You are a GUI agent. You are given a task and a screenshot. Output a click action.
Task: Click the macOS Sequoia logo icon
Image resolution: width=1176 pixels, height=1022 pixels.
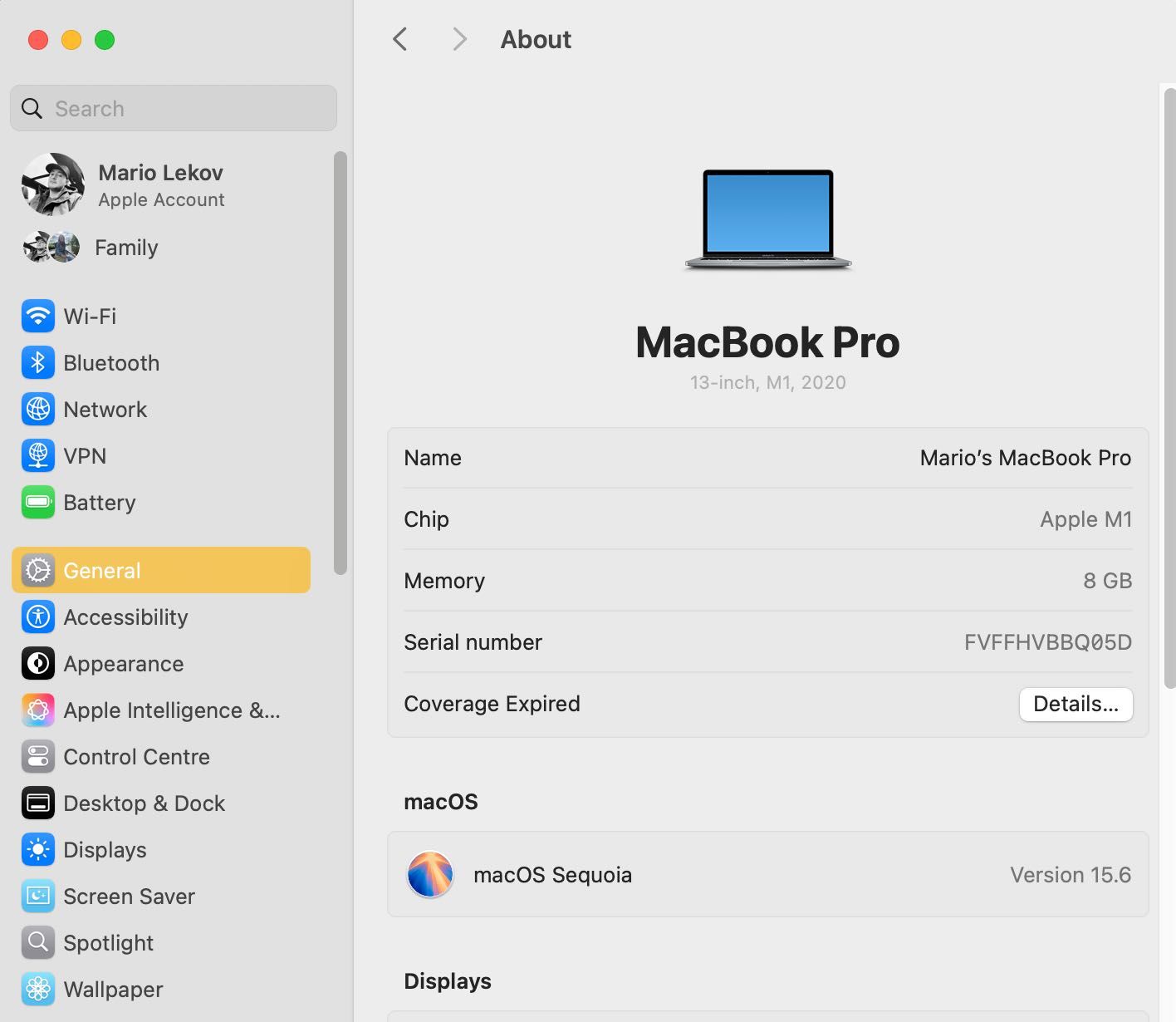(x=430, y=875)
